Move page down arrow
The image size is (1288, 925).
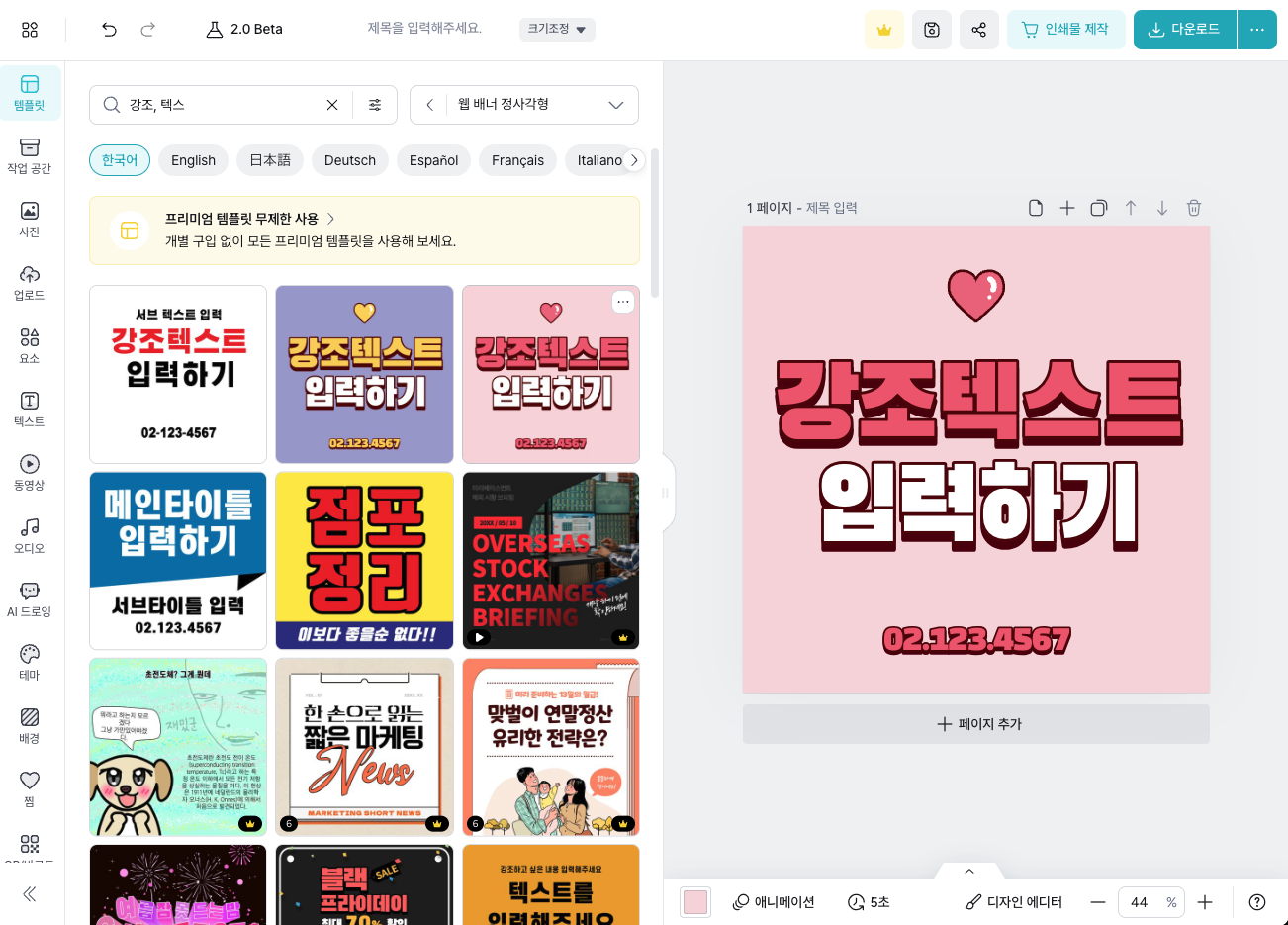1162,208
